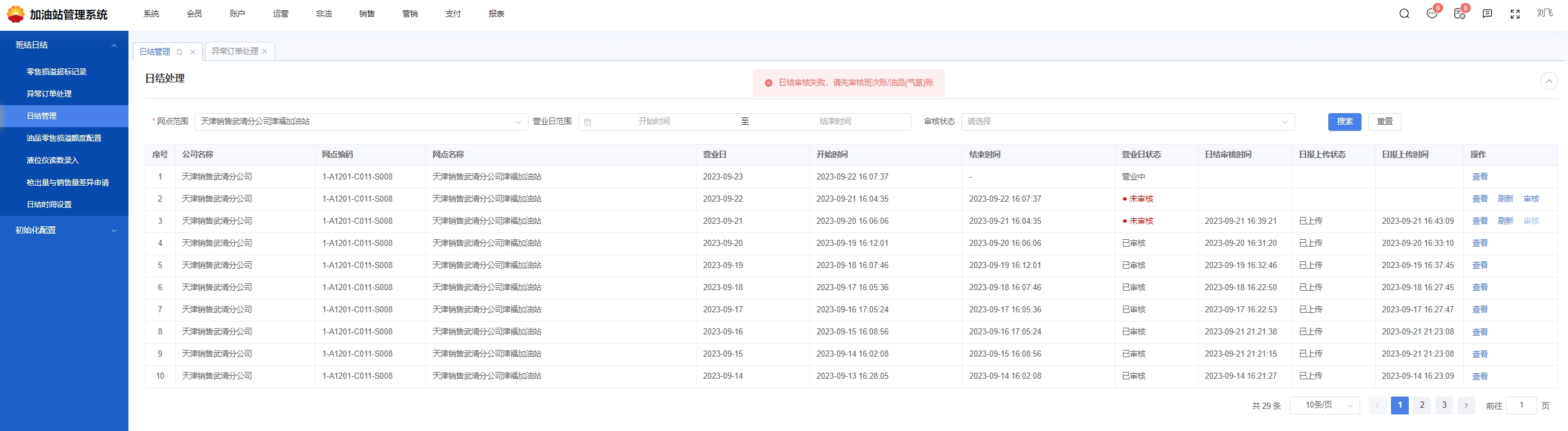
Task: Click the 结束时间 end date field
Action: point(835,122)
